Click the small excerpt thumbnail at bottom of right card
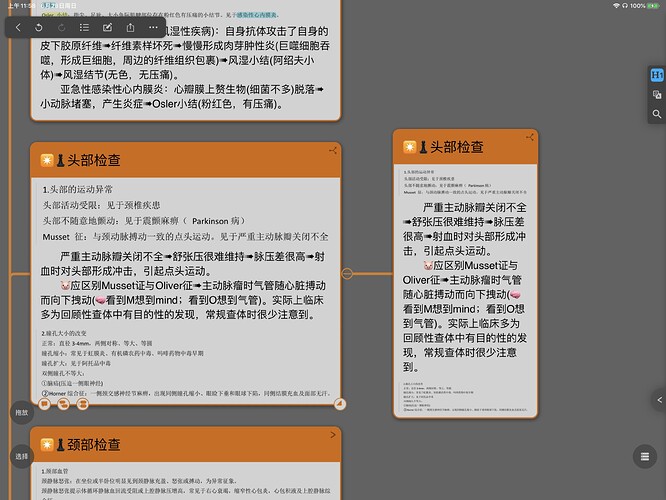666x500 pixels. [x=465, y=396]
